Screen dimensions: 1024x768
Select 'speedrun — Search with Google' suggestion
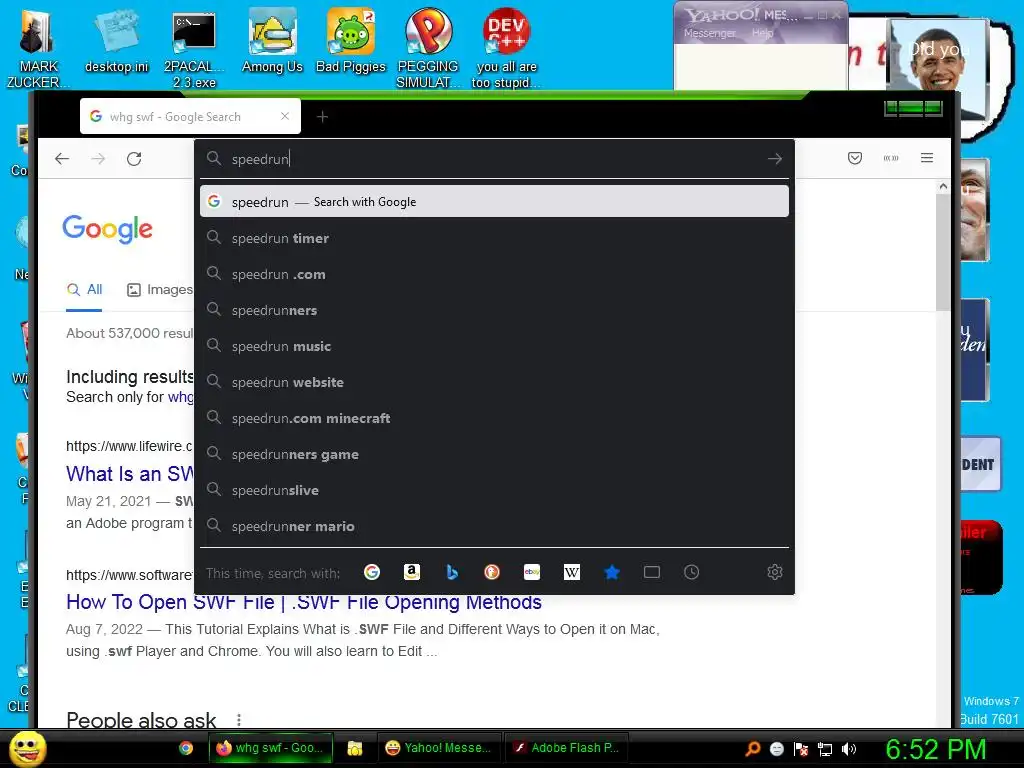[x=494, y=202]
